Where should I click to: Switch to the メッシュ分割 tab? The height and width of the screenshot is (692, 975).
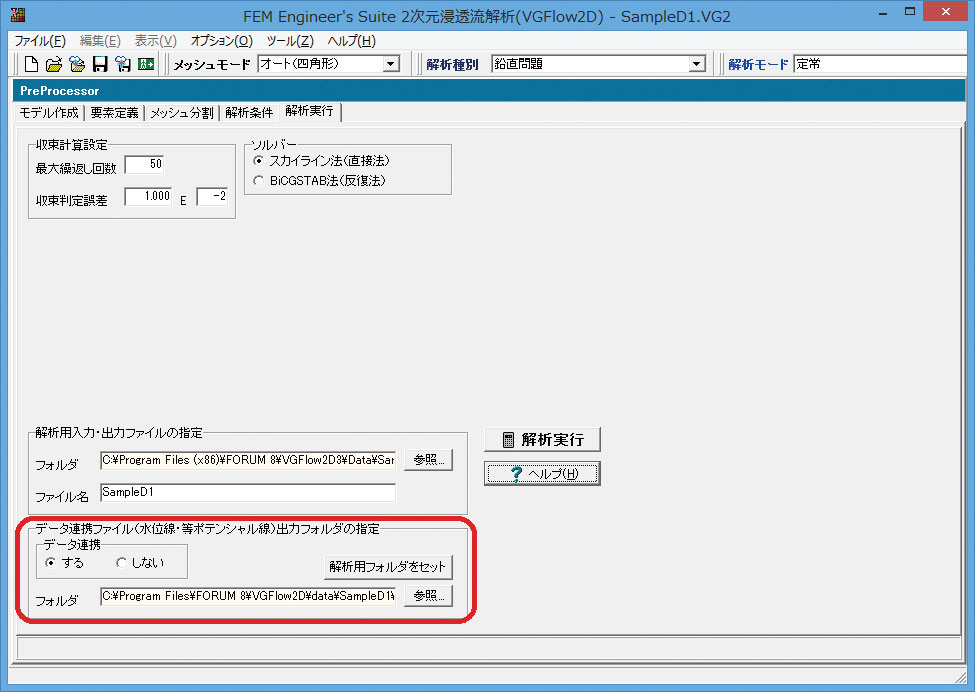pos(182,113)
